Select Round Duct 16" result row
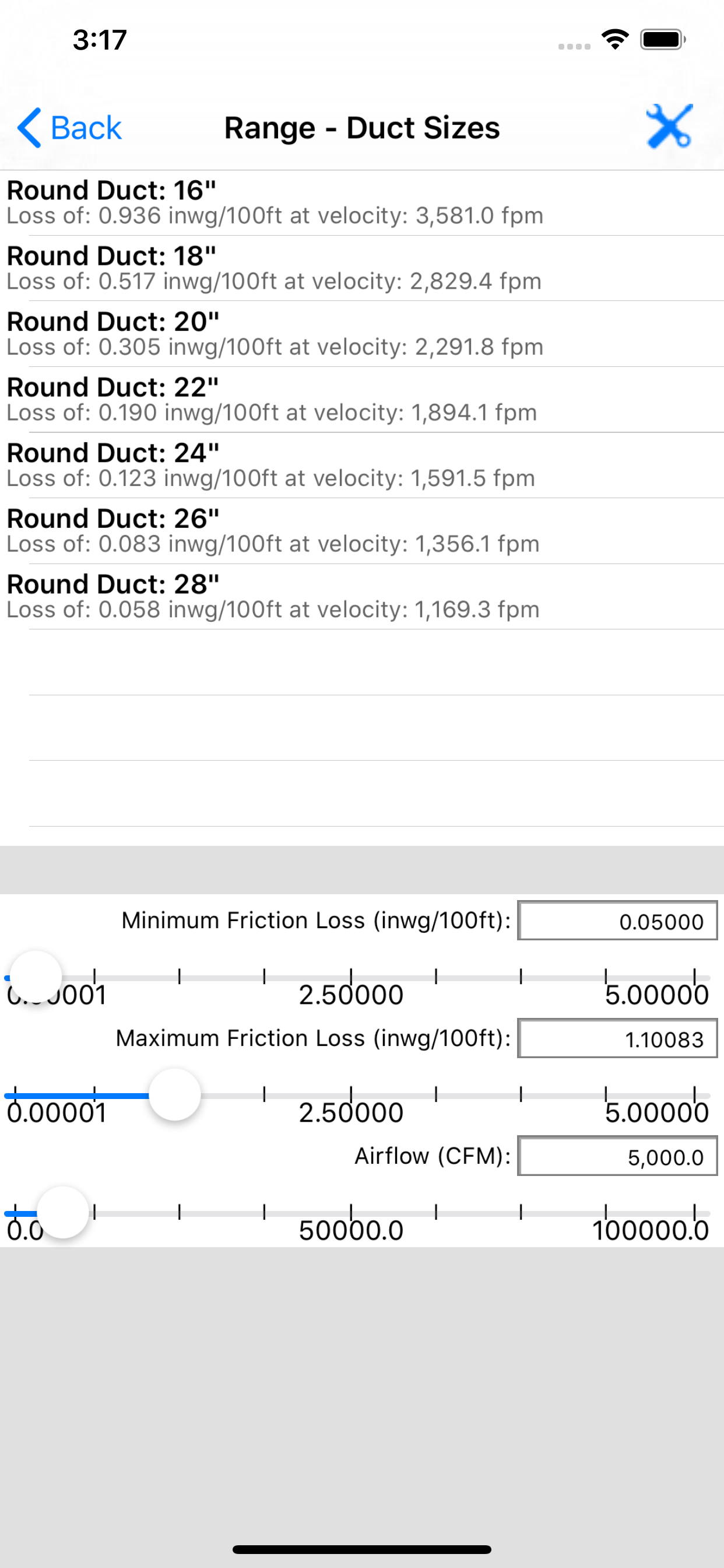This screenshot has width=724, height=1568. pyautogui.click(x=362, y=202)
